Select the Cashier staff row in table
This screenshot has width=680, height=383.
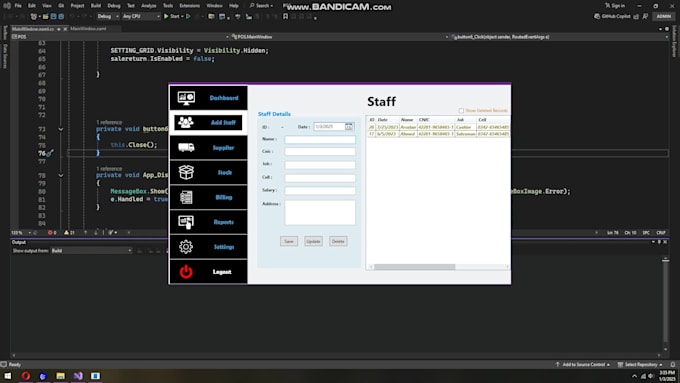pyautogui.click(x=438, y=127)
